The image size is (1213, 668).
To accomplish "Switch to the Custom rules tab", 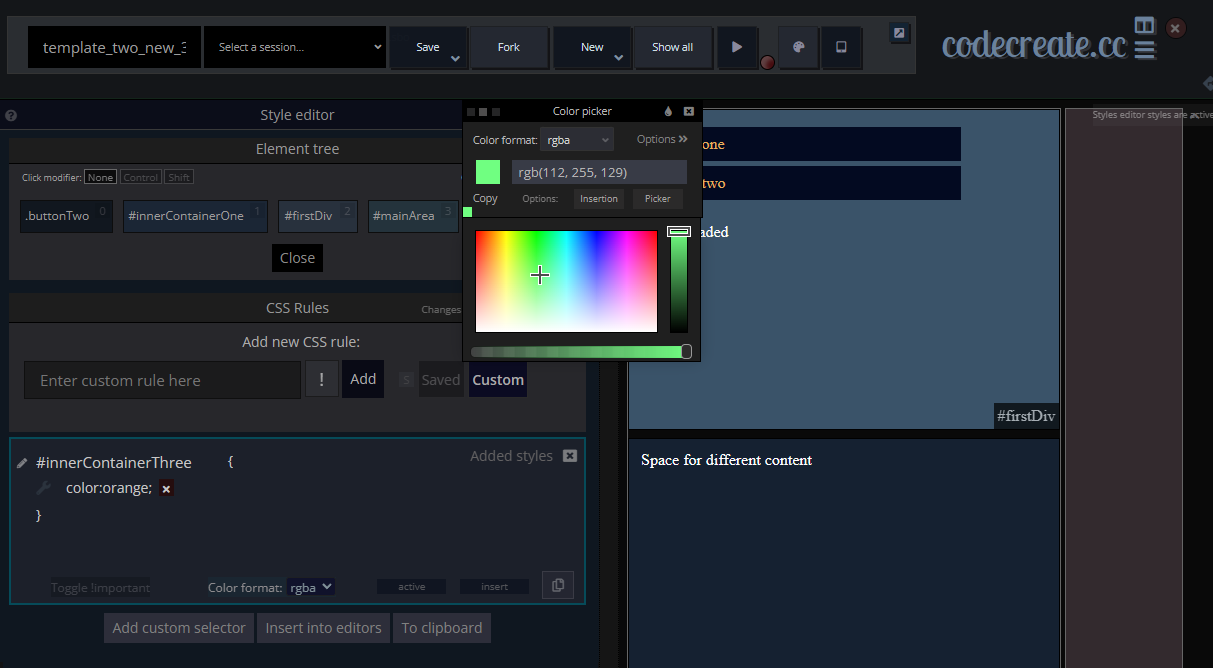I will [498, 380].
